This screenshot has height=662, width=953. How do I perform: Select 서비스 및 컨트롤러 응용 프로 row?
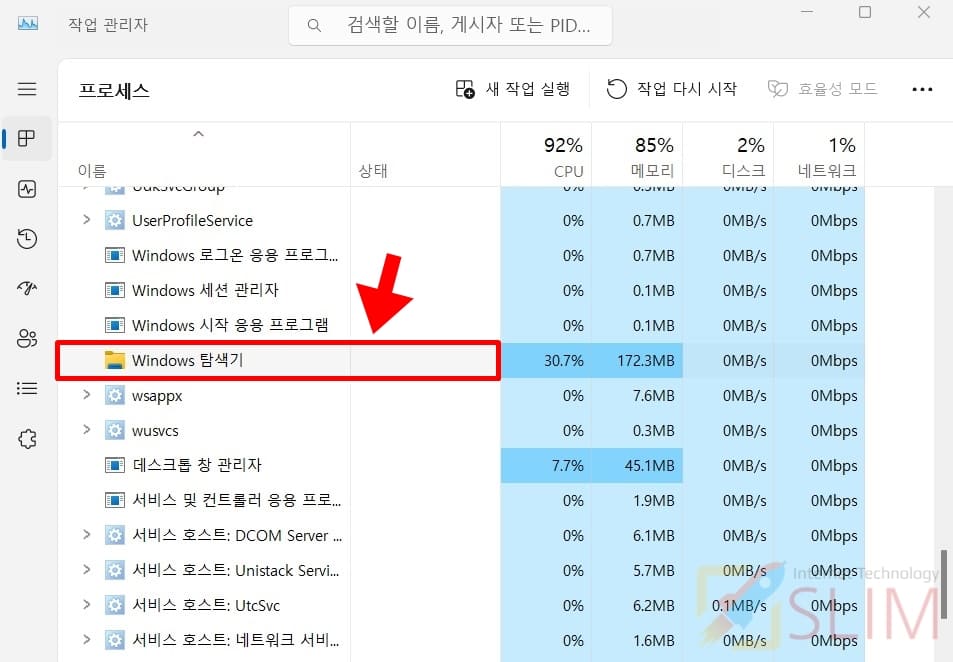[x=462, y=500]
